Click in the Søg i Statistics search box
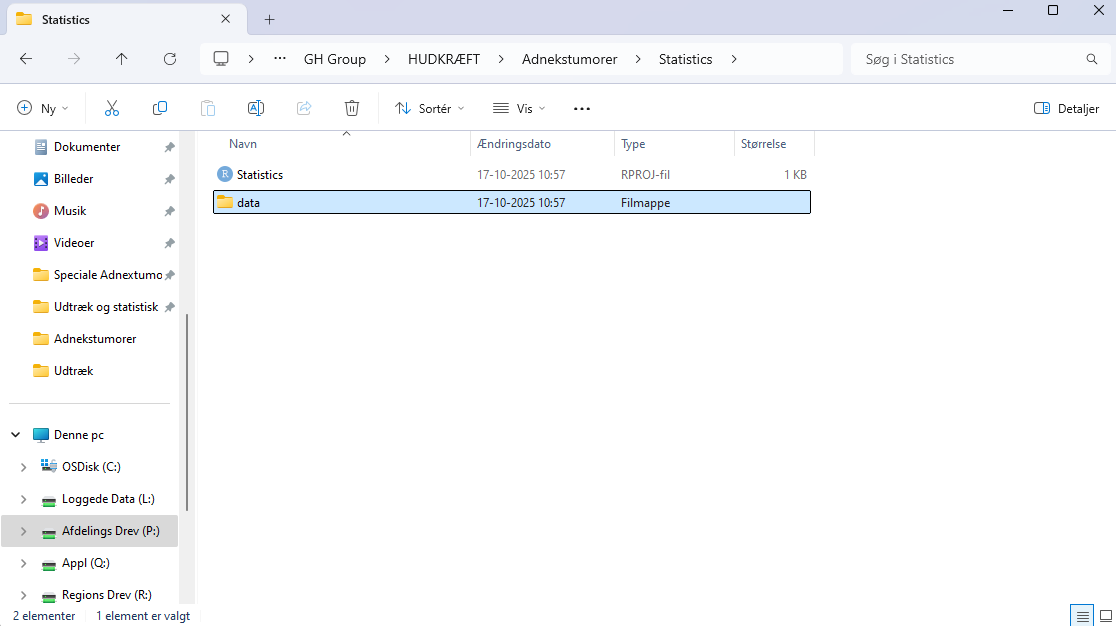1116x626 pixels. tap(965, 59)
